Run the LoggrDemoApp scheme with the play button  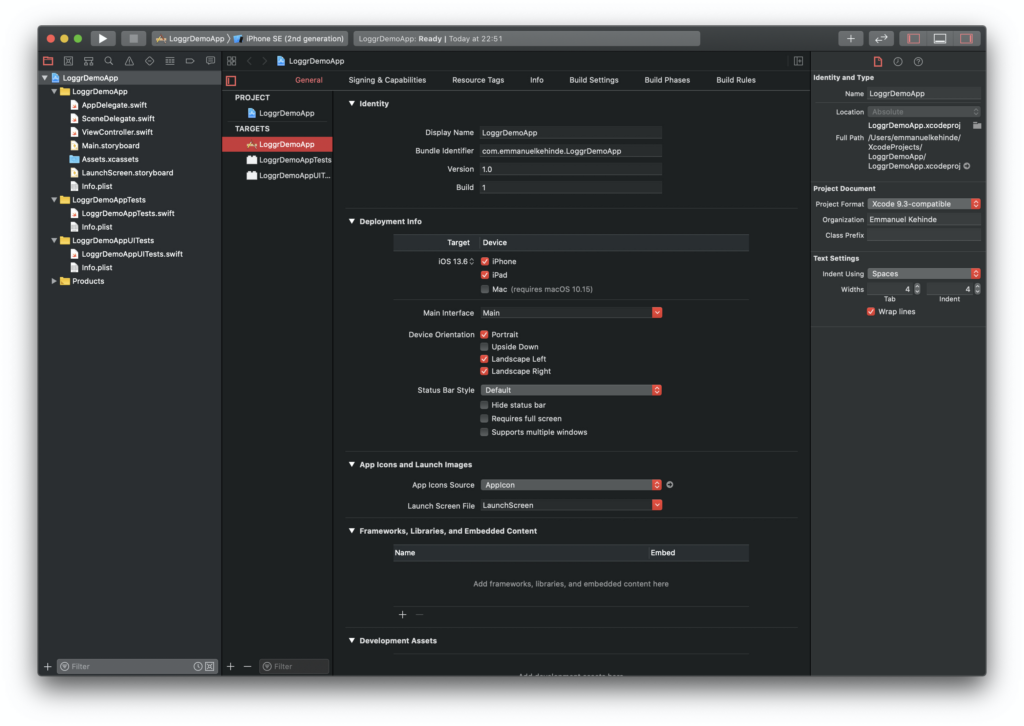pos(103,39)
